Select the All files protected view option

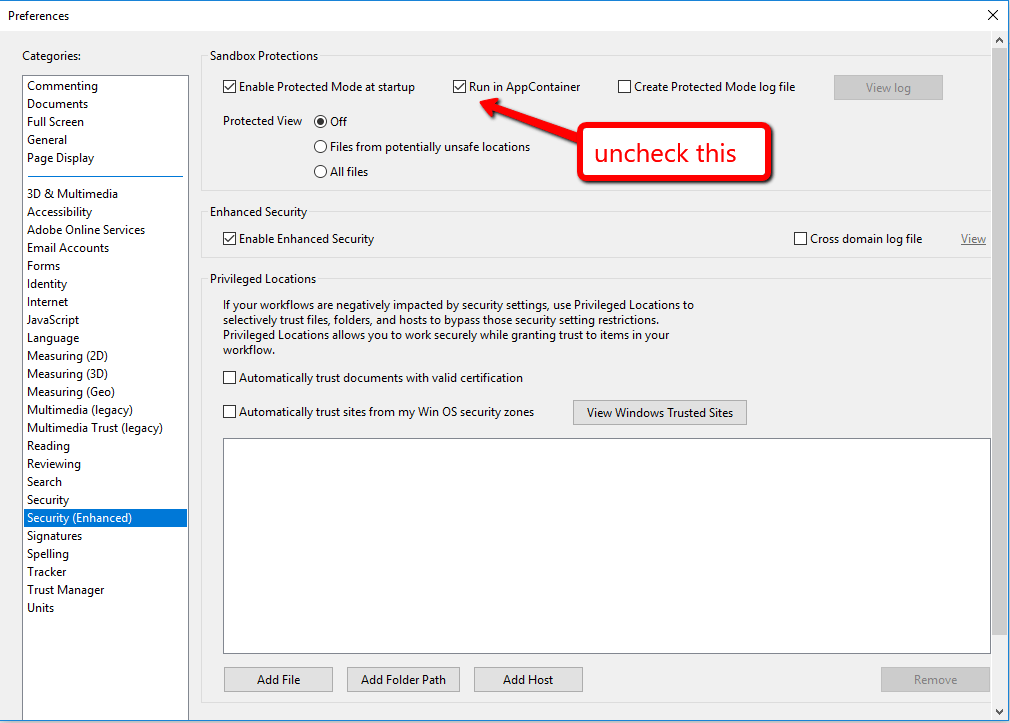[321, 171]
